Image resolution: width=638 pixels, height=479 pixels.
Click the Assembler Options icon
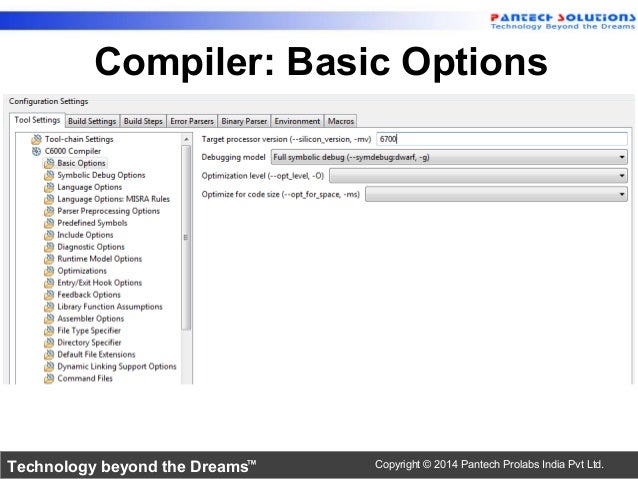[49, 319]
